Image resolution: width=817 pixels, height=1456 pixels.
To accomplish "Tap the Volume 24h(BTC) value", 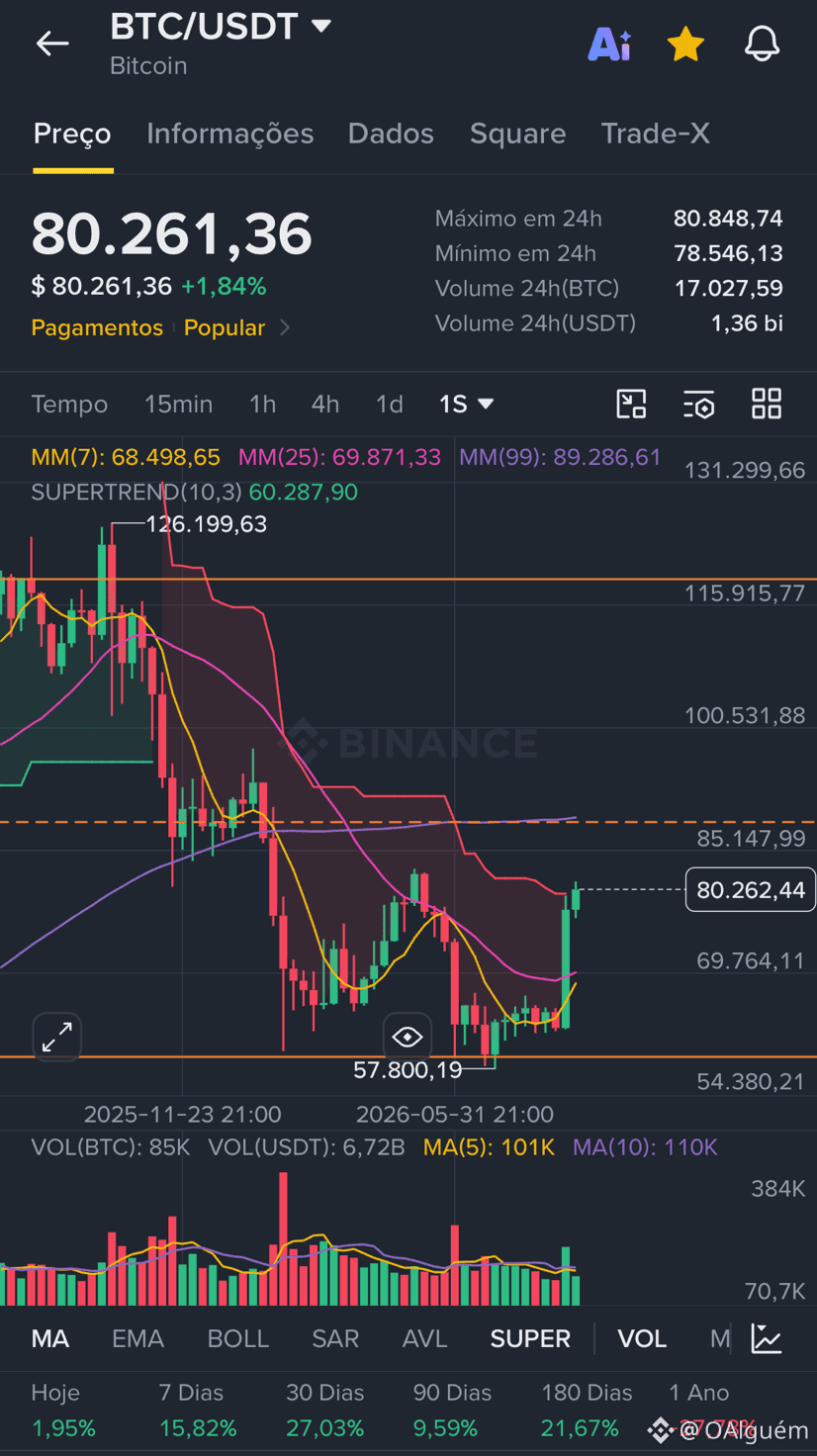I will 728,288.
